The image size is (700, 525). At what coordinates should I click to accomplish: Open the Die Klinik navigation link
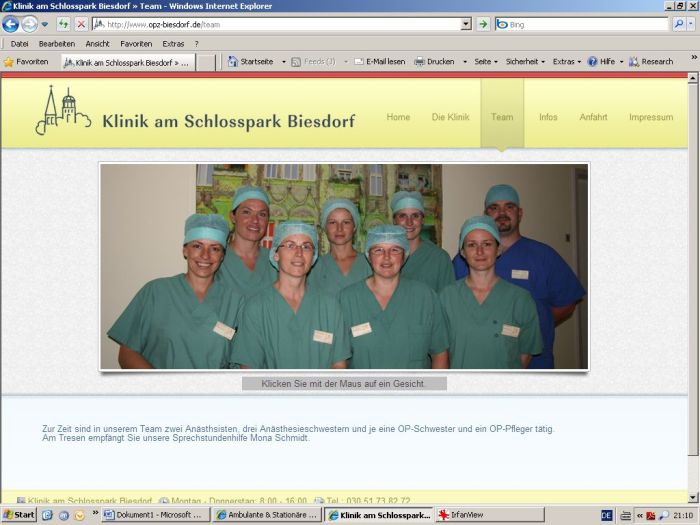[x=450, y=117]
